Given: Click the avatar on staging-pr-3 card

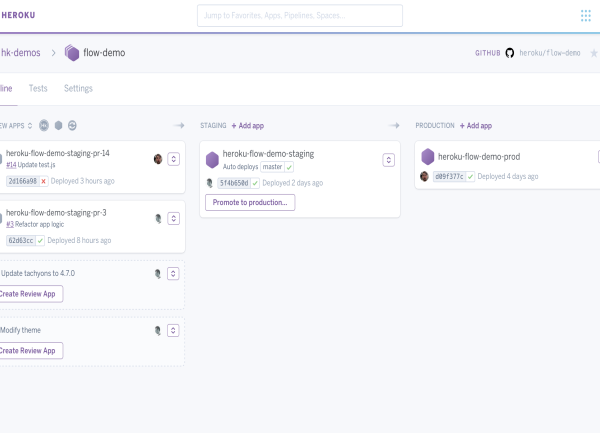Looking at the screenshot, I should pyautogui.click(x=158, y=218).
